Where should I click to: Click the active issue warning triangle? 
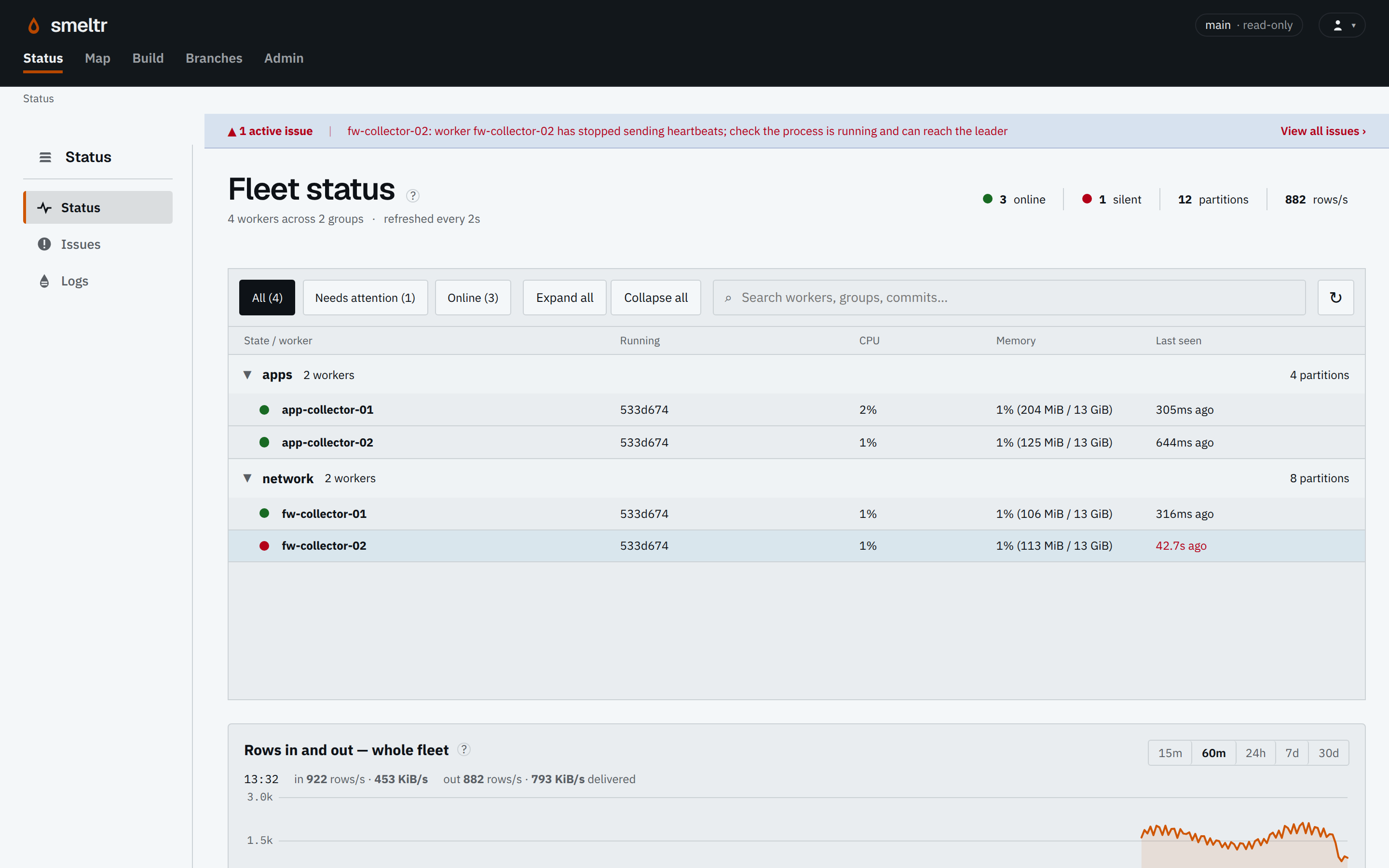(232, 132)
